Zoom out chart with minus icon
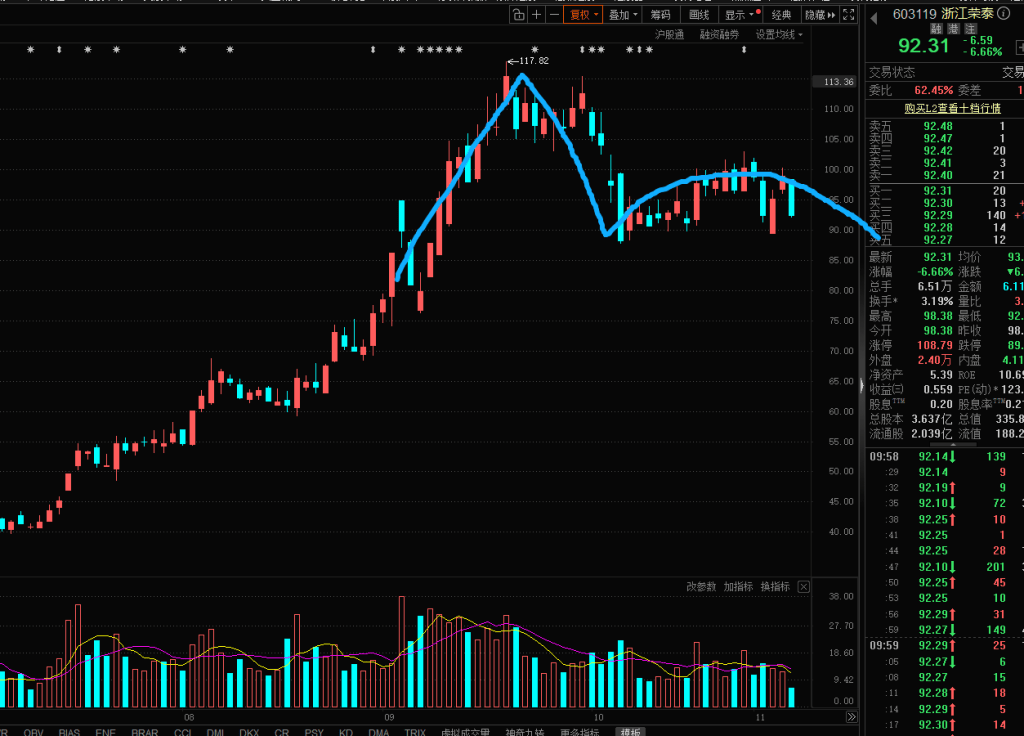 click(554, 15)
